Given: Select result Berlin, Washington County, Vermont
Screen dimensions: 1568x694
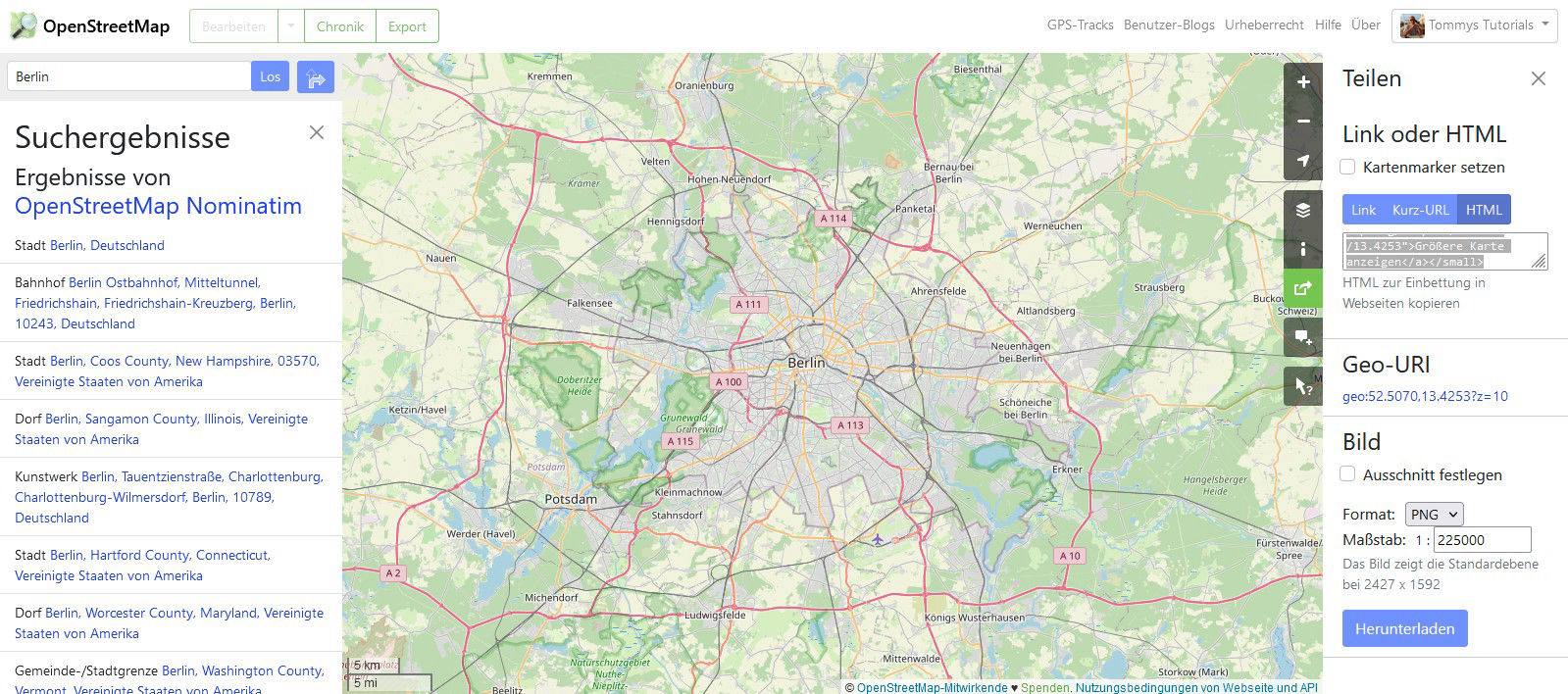Looking at the screenshot, I should coord(169,680).
